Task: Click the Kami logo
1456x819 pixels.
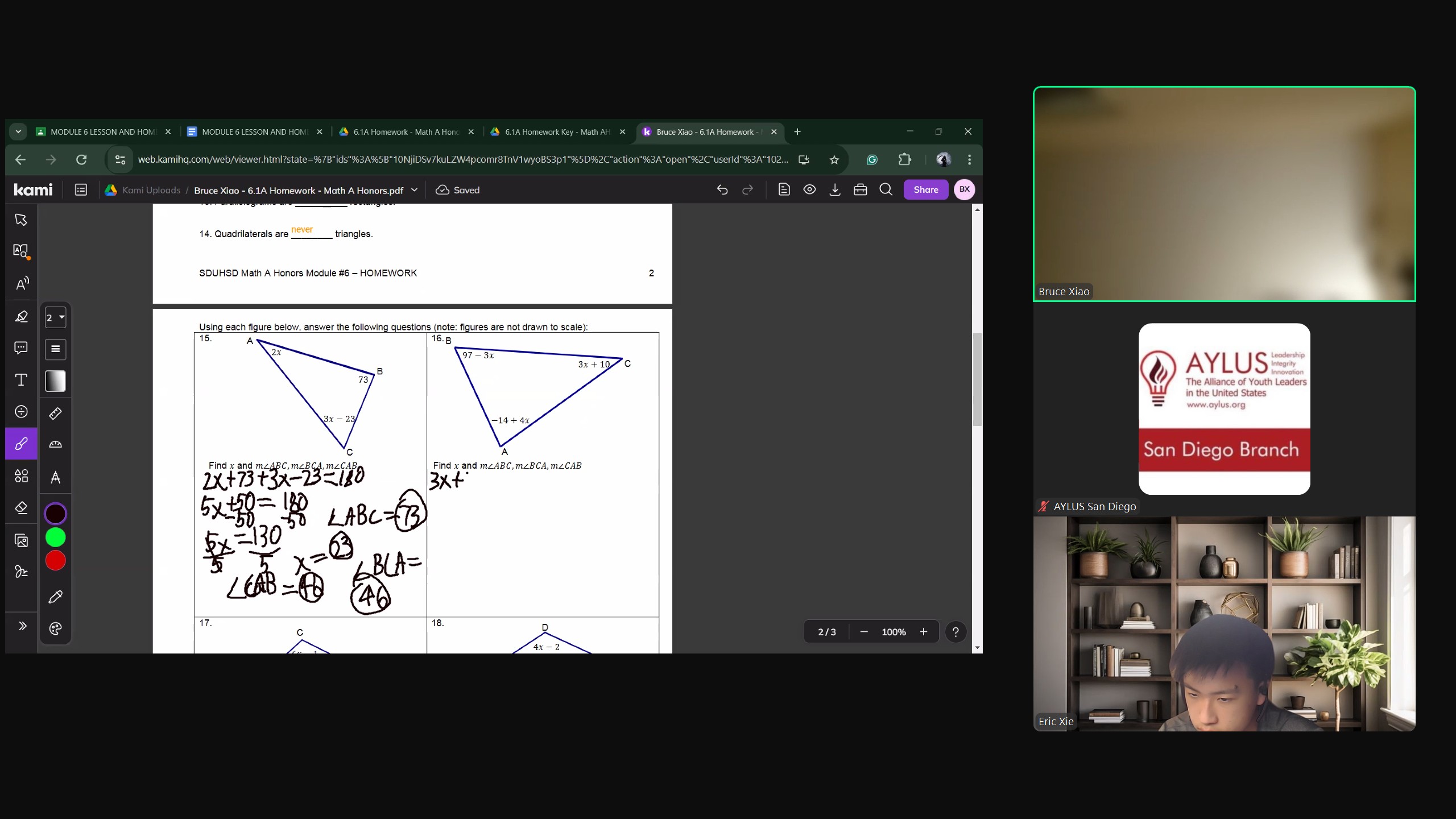Action: coord(33,190)
